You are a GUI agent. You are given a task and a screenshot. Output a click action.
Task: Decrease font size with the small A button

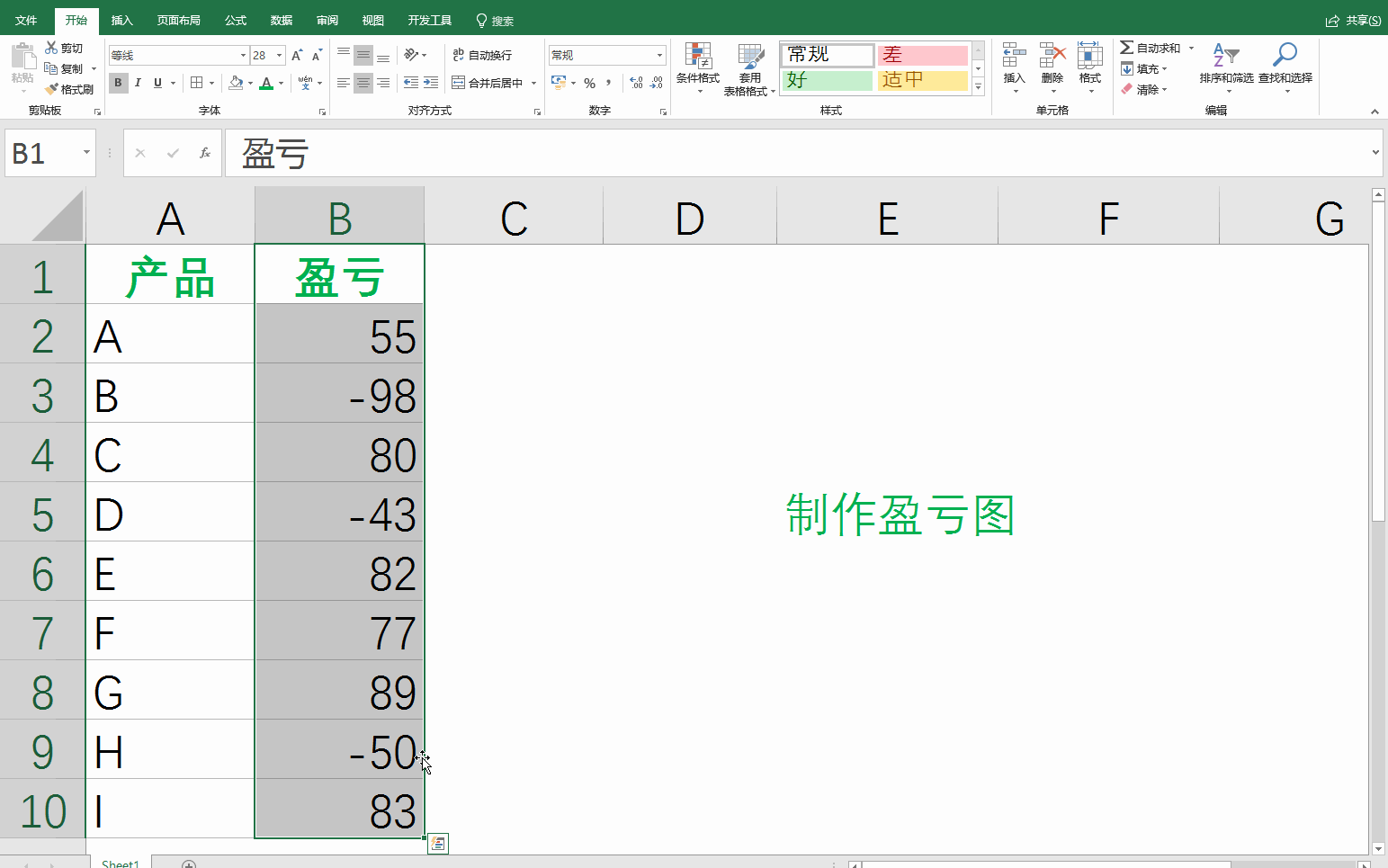coord(317,56)
